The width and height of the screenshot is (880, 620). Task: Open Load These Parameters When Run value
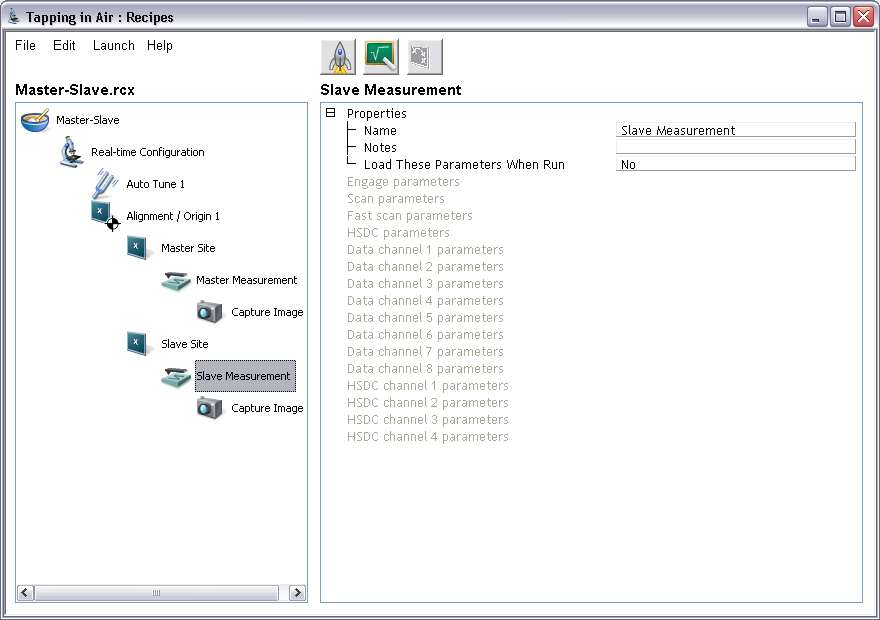point(735,165)
